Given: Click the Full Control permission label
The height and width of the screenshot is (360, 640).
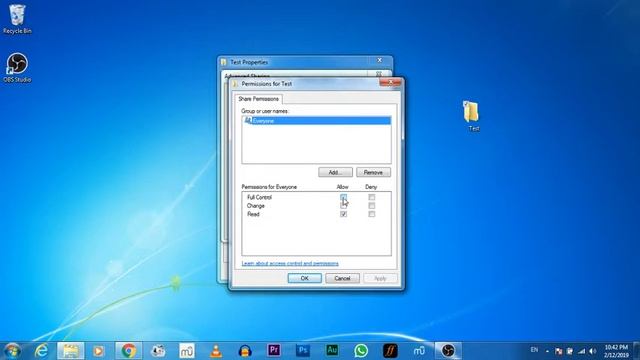Looking at the screenshot, I should [259, 197].
